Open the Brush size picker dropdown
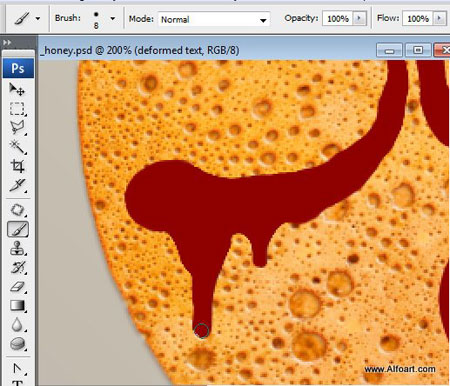 [x=113, y=18]
